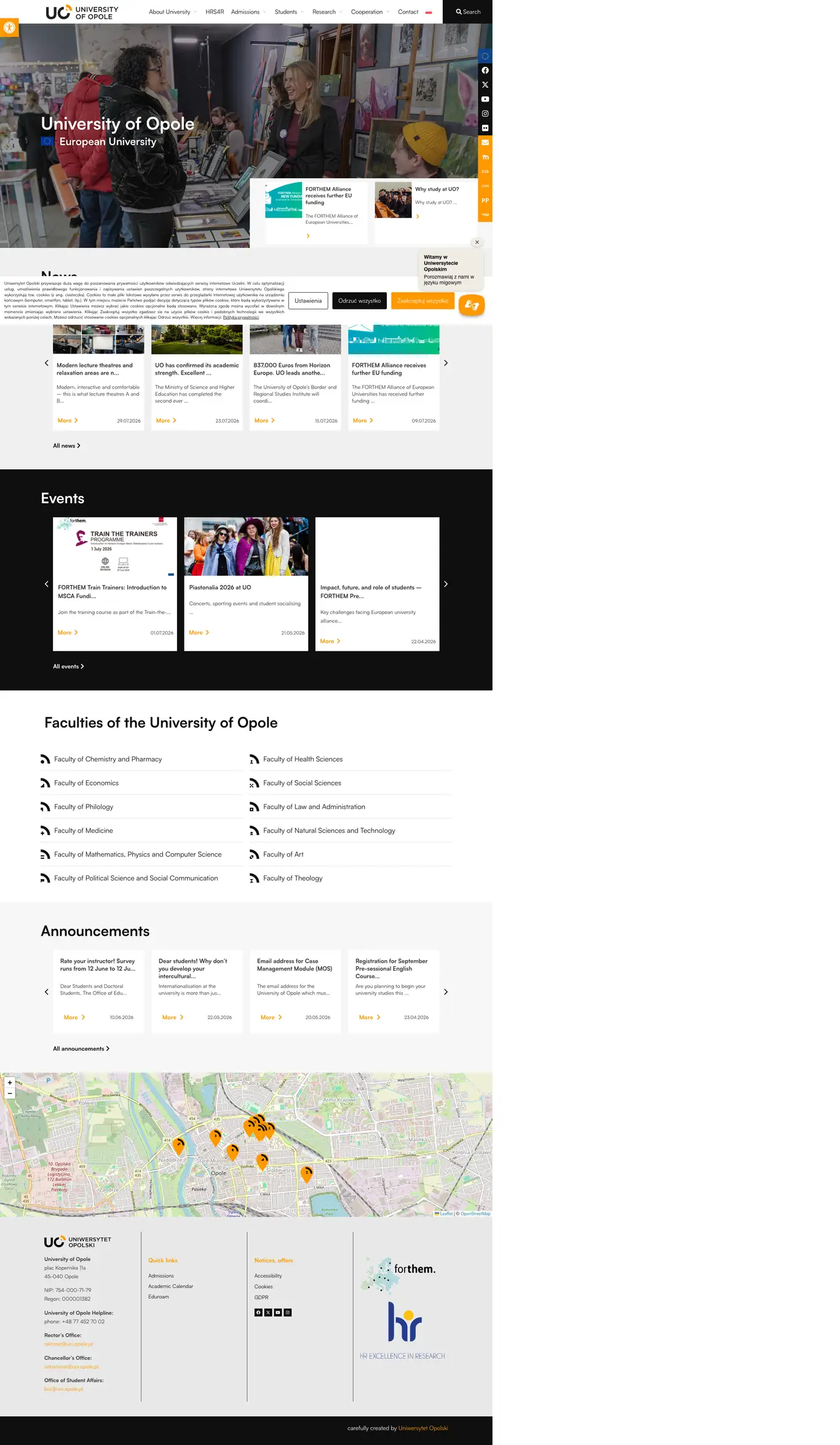Open the All news link
Viewport: 840px width, 1445px height.
click(x=66, y=445)
